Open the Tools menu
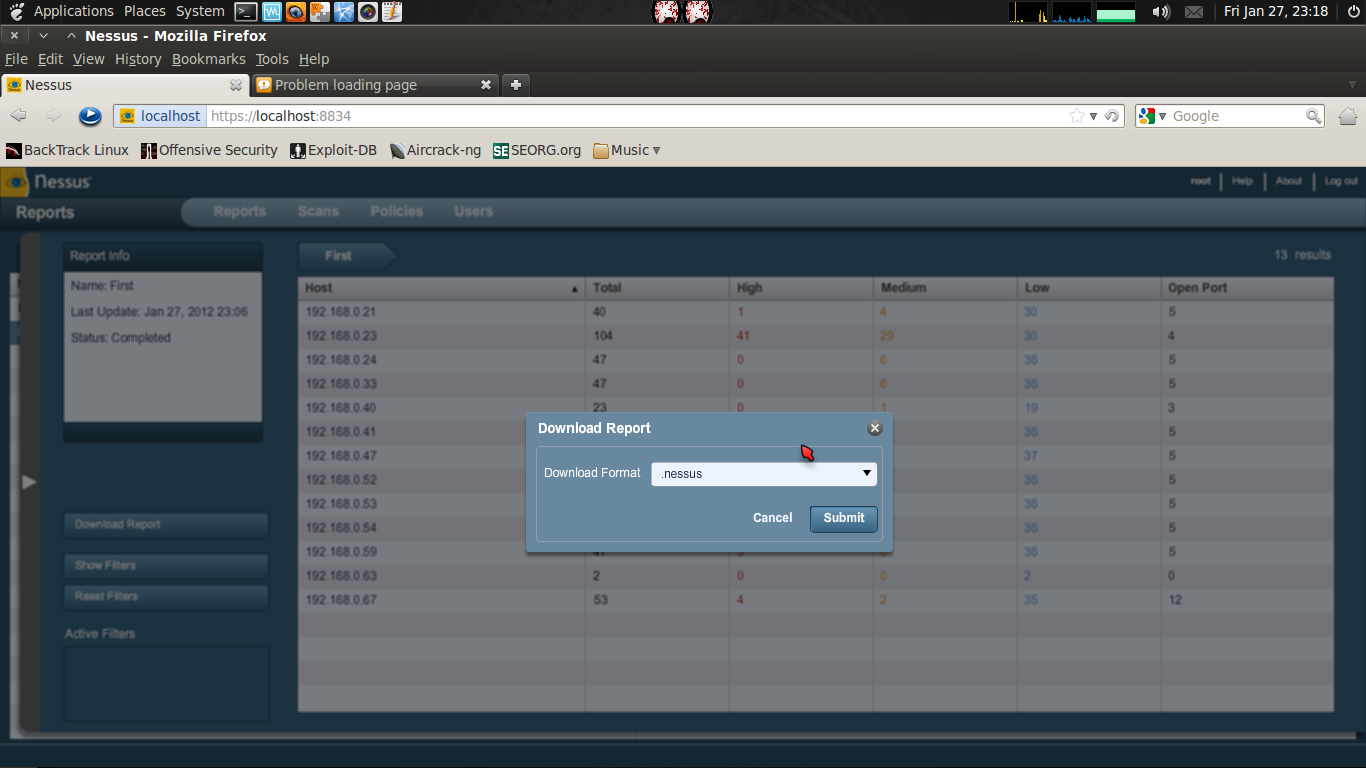This screenshot has height=768, width=1366. pos(272,59)
